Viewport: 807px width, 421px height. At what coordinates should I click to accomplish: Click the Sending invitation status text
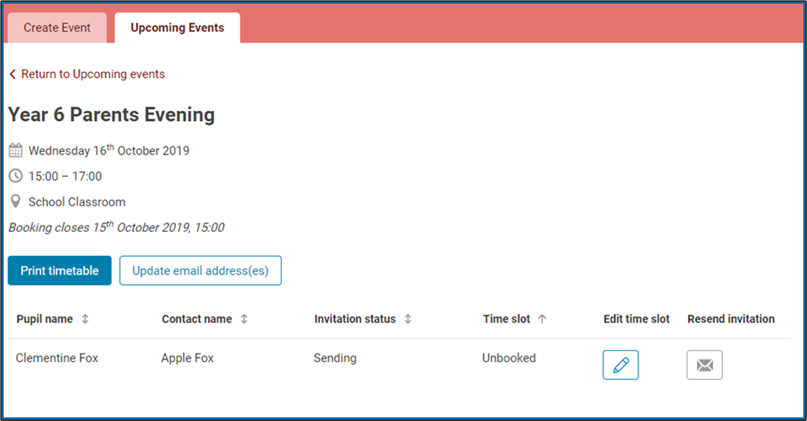click(x=335, y=357)
